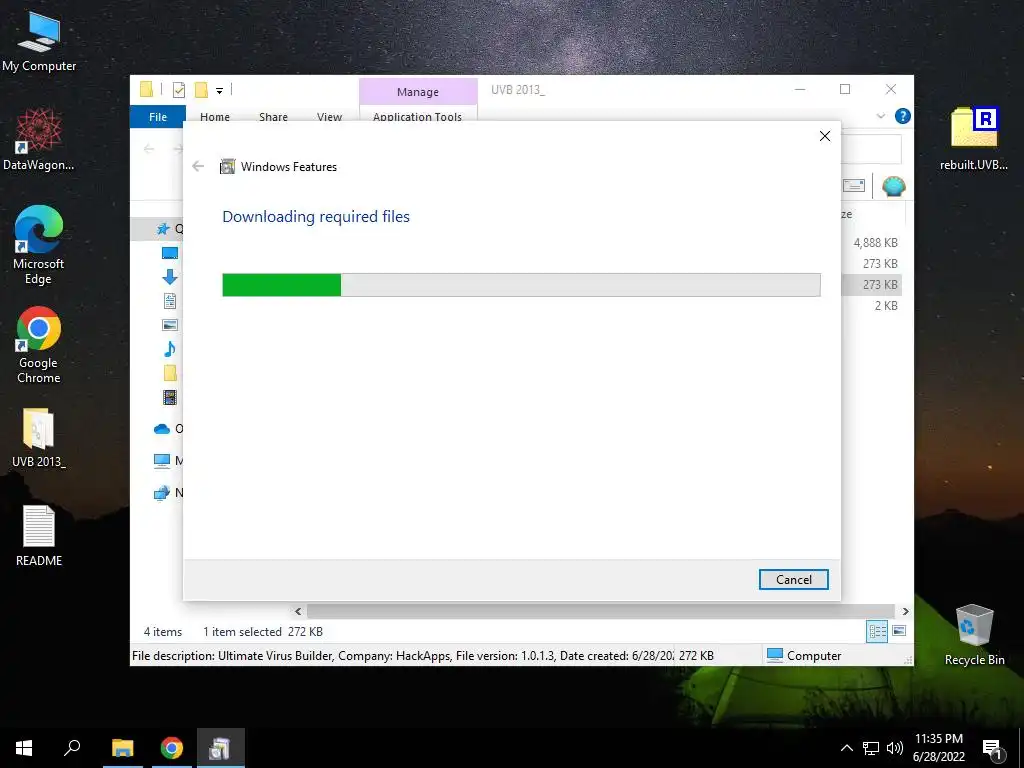Select the UVB 2013_ desktop folder

pyautogui.click(x=39, y=438)
